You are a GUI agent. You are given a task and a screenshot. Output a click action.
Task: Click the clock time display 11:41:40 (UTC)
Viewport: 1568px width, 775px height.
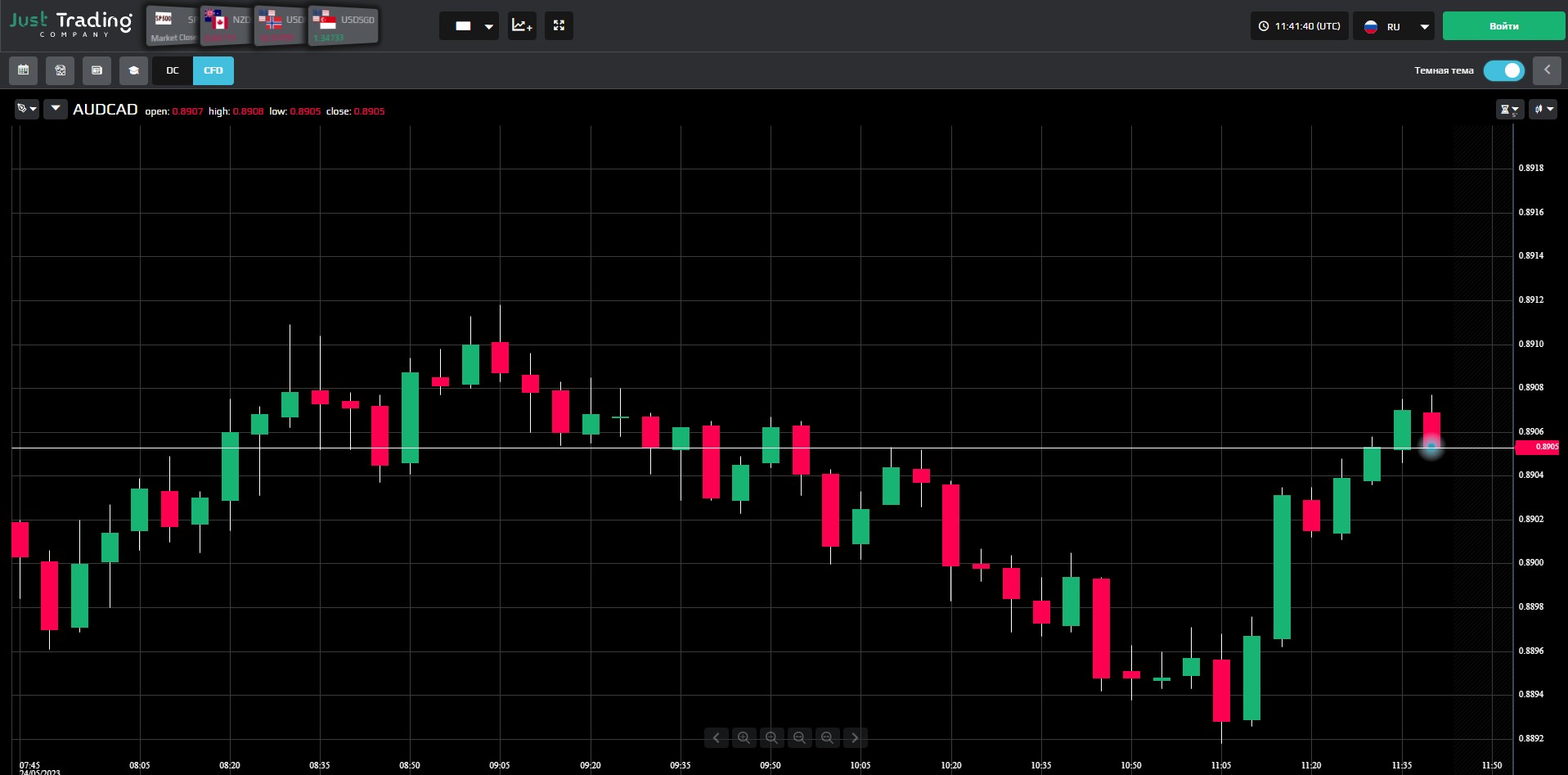[x=1299, y=26]
